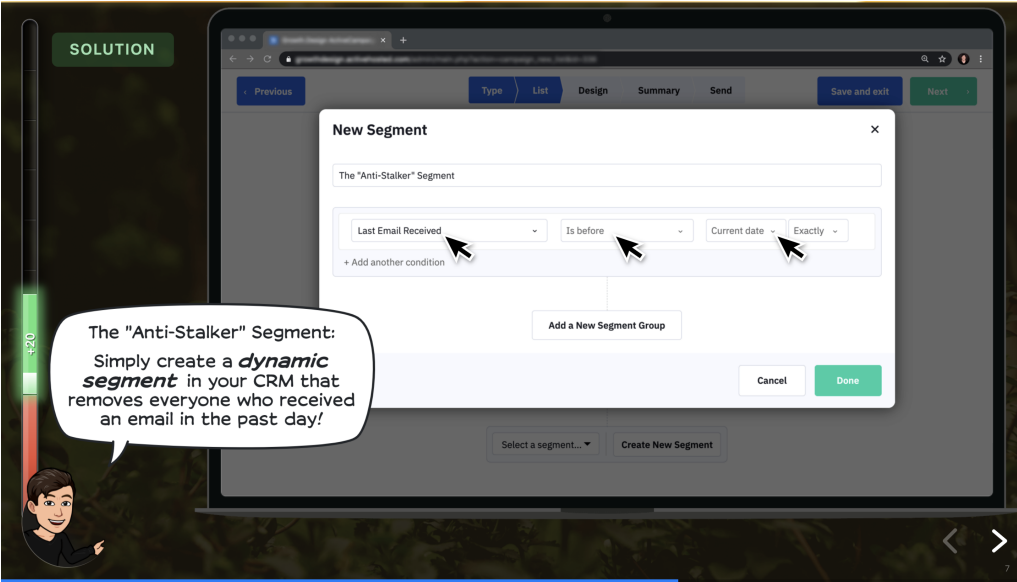Cancel the New Segment dialog
Image resolution: width=1017 pixels, height=582 pixels.
(x=772, y=380)
